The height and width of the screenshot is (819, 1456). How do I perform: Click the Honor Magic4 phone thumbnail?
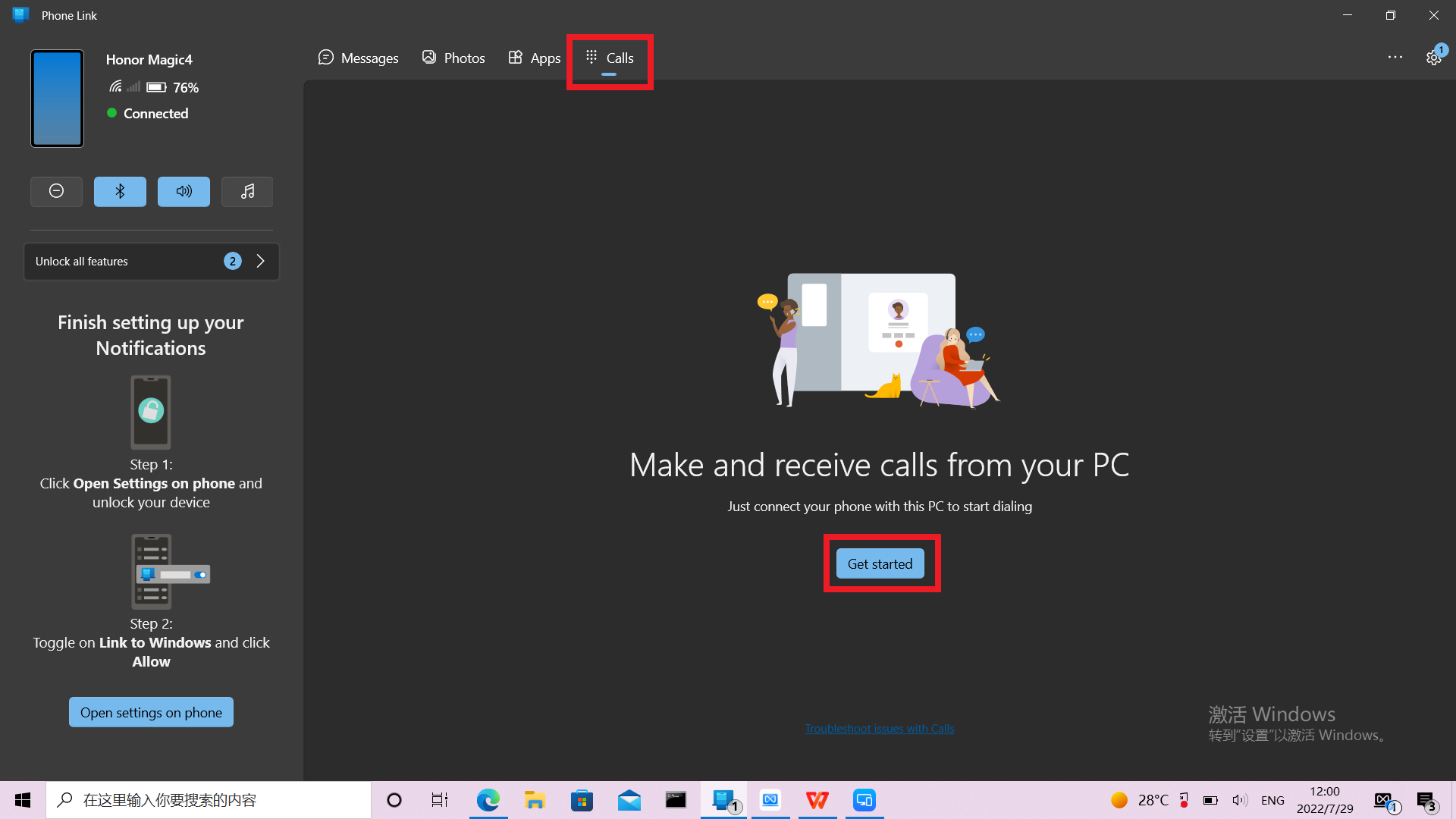click(57, 99)
